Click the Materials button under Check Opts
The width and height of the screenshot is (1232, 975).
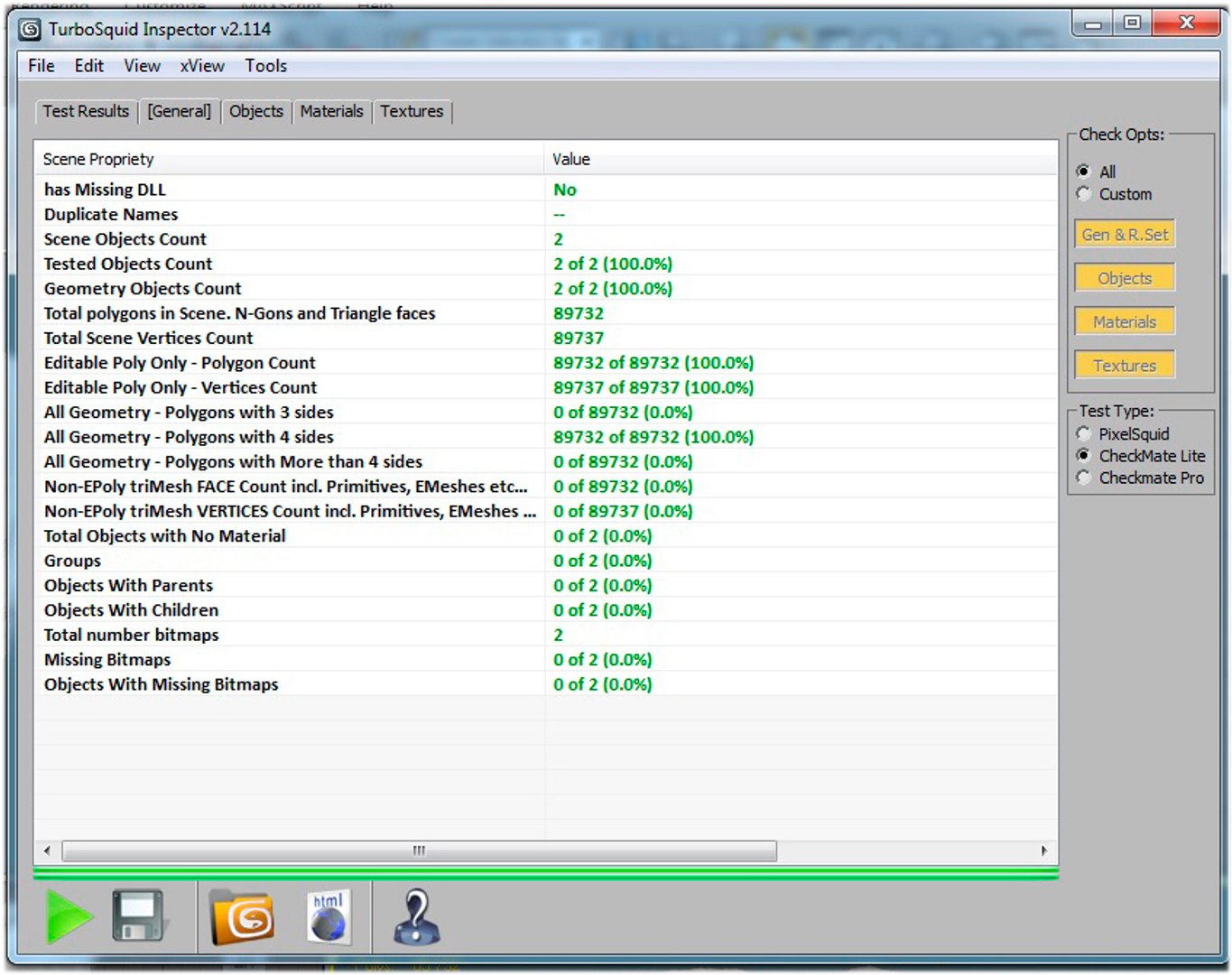pyautogui.click(x=1125, y=322)
